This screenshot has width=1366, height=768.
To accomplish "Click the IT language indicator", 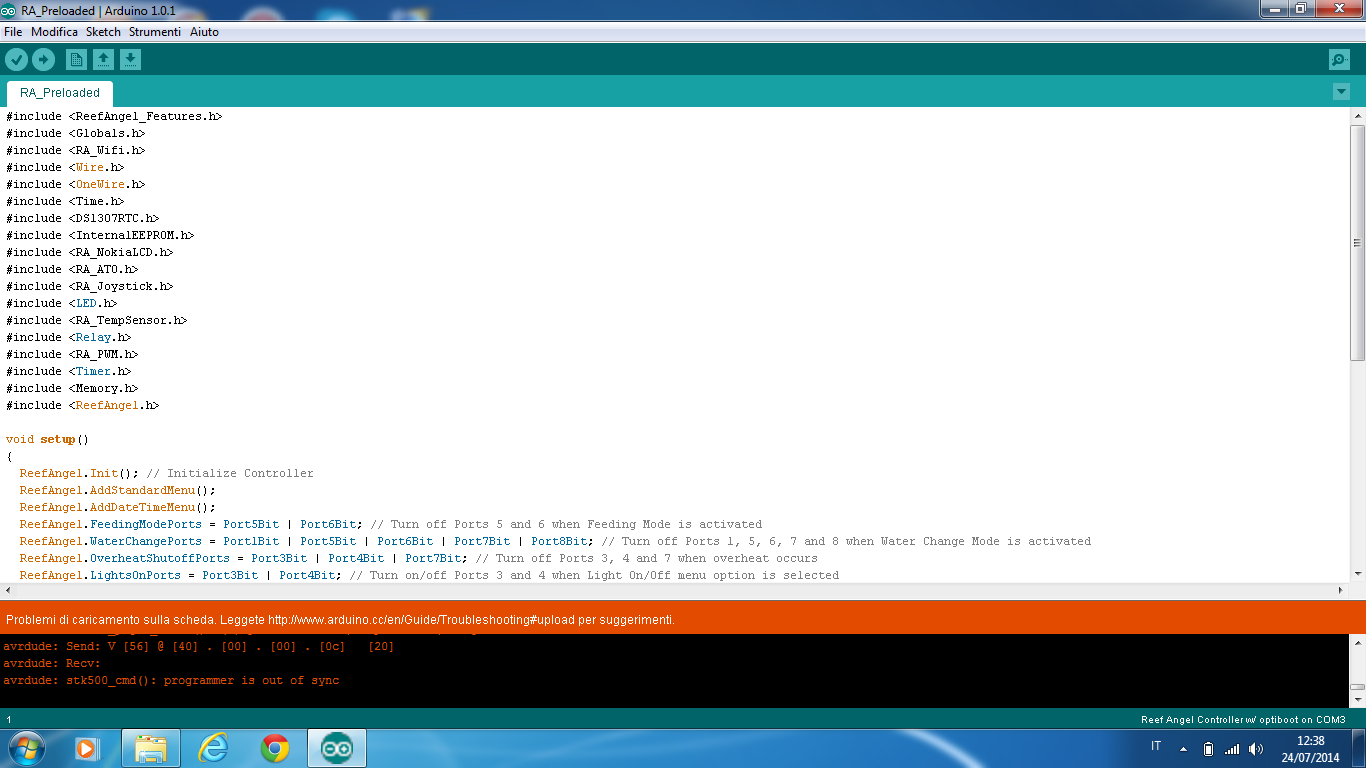I will coord(1156,747).
